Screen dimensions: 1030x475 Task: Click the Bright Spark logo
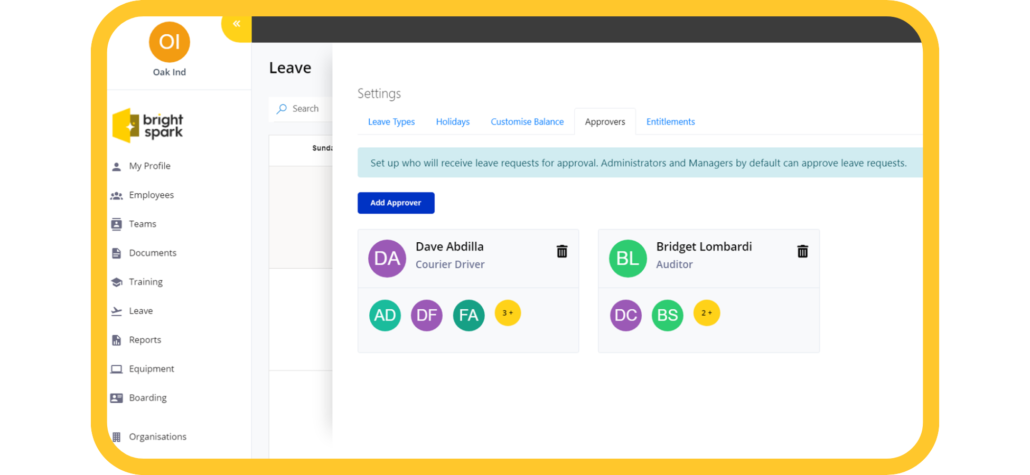click(148, 125)
